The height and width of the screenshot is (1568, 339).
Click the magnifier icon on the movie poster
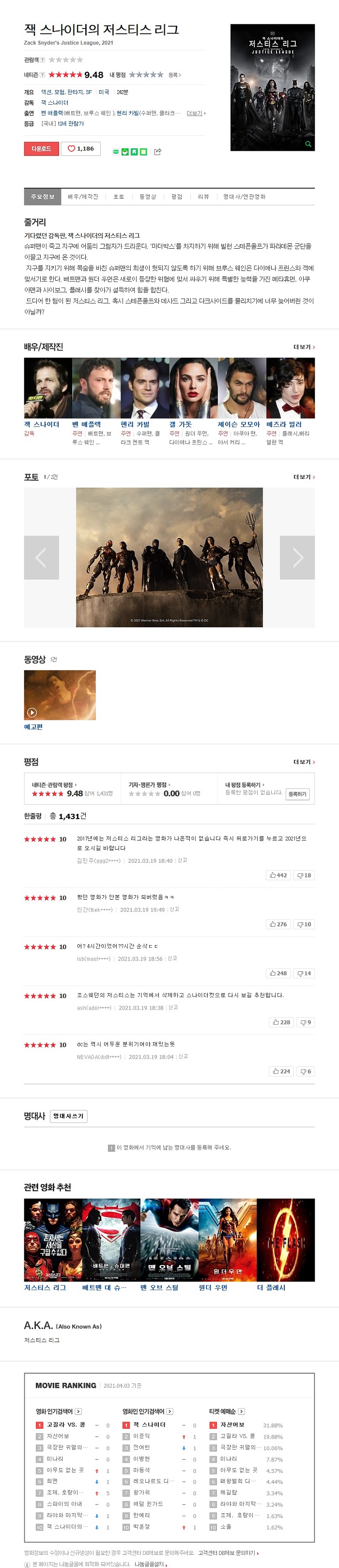[x=308, y=144]
